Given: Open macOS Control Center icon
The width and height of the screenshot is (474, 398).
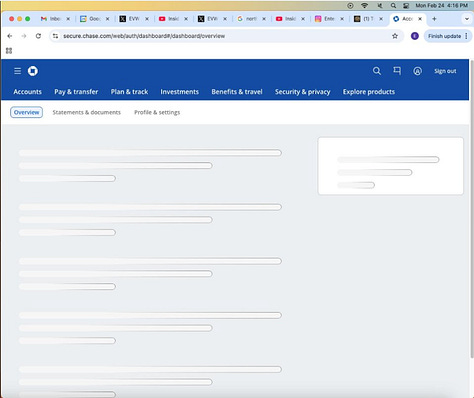Looking at the screenshot, I should pyautogui.click(x=406, y=5).
